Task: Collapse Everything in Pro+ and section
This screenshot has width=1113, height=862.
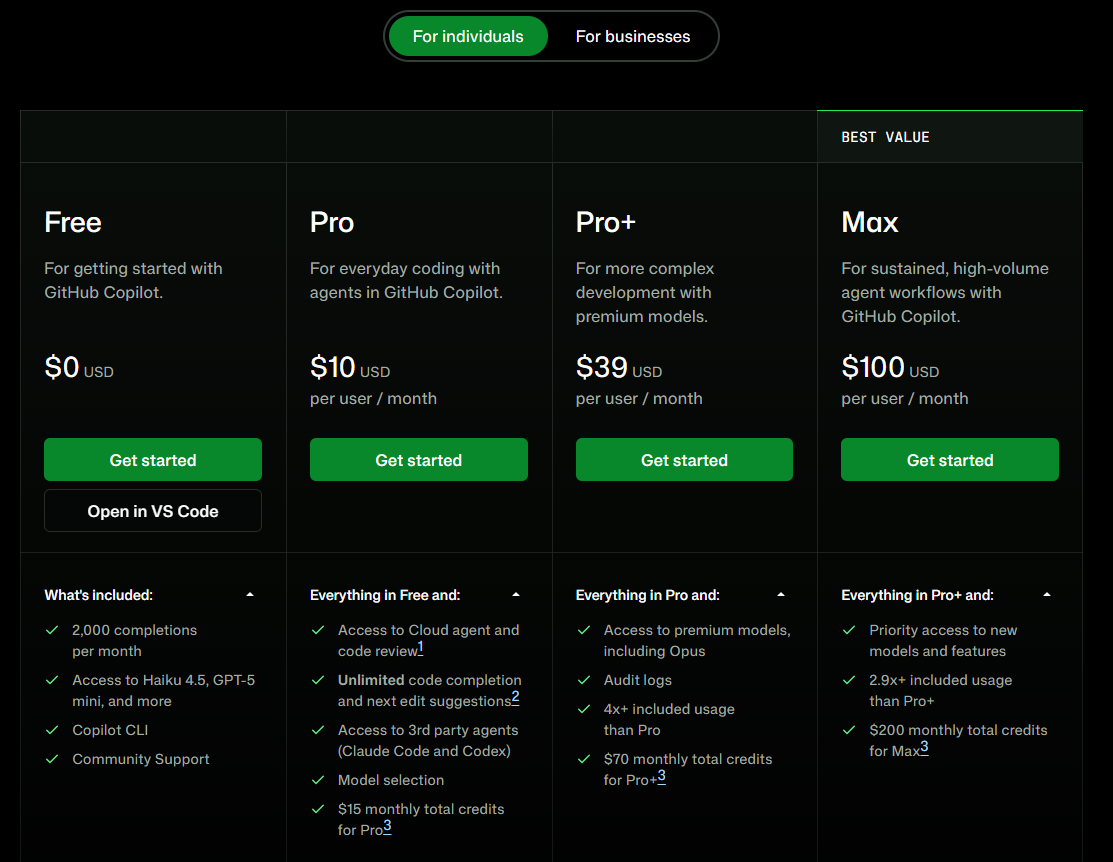Action: click(1047, 595)
